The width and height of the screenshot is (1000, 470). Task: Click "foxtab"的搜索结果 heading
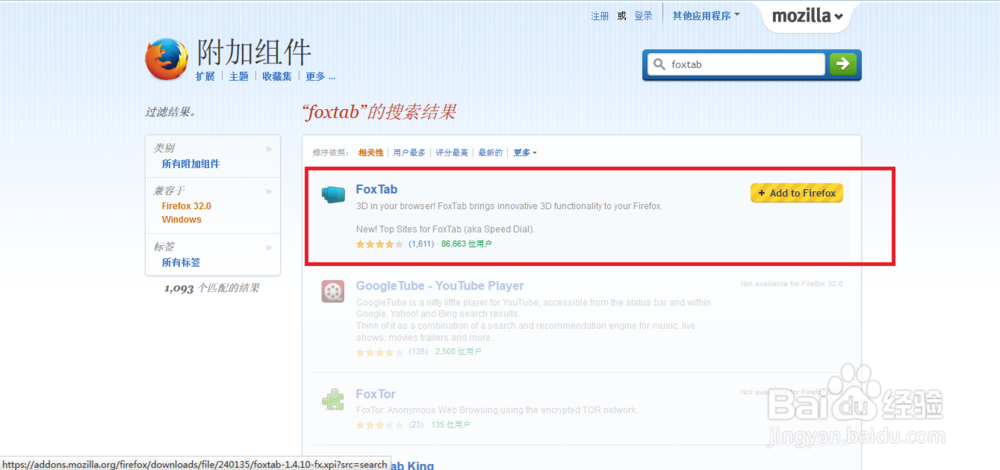[379, 112]
